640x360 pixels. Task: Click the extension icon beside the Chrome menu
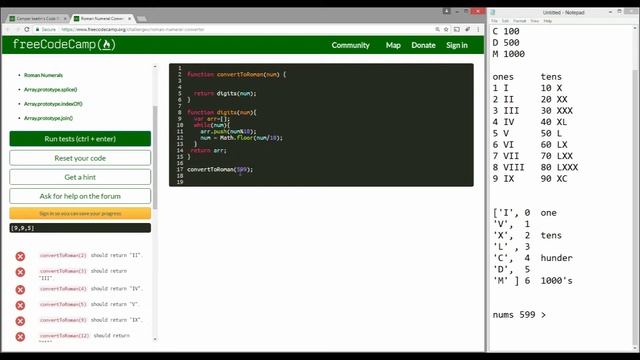pyautogui.click(x=468, y=29)
